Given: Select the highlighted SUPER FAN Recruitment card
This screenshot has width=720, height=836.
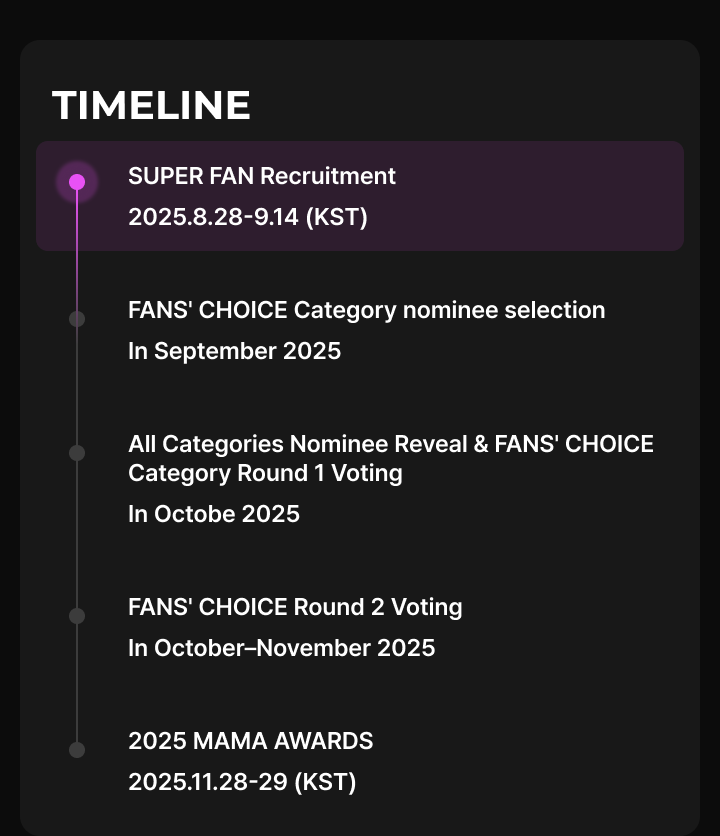Looking at the screenshot, I should coord(360,196).
